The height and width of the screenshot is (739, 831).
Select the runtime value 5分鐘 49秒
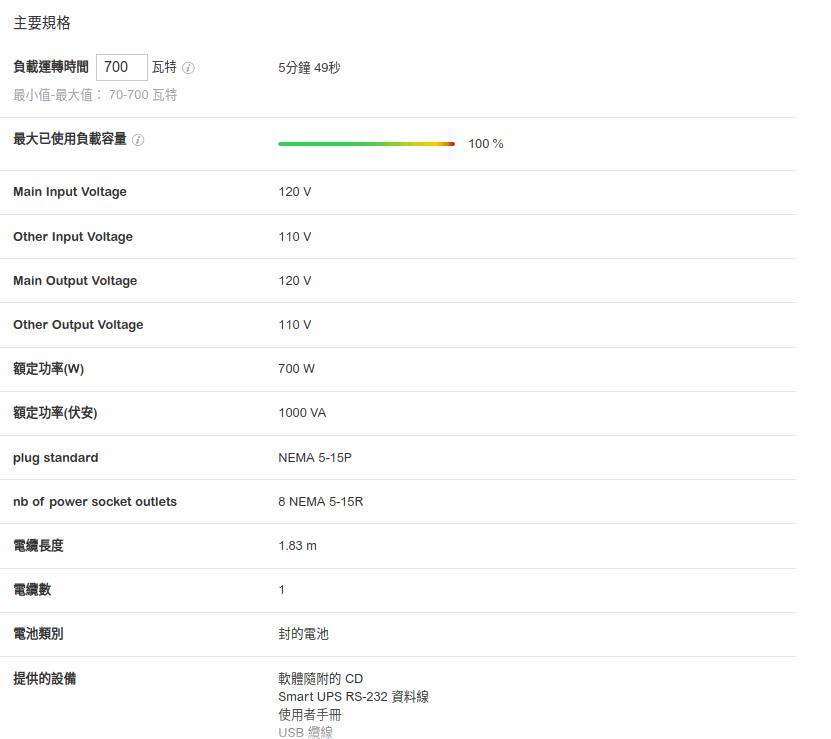point(309,68)
